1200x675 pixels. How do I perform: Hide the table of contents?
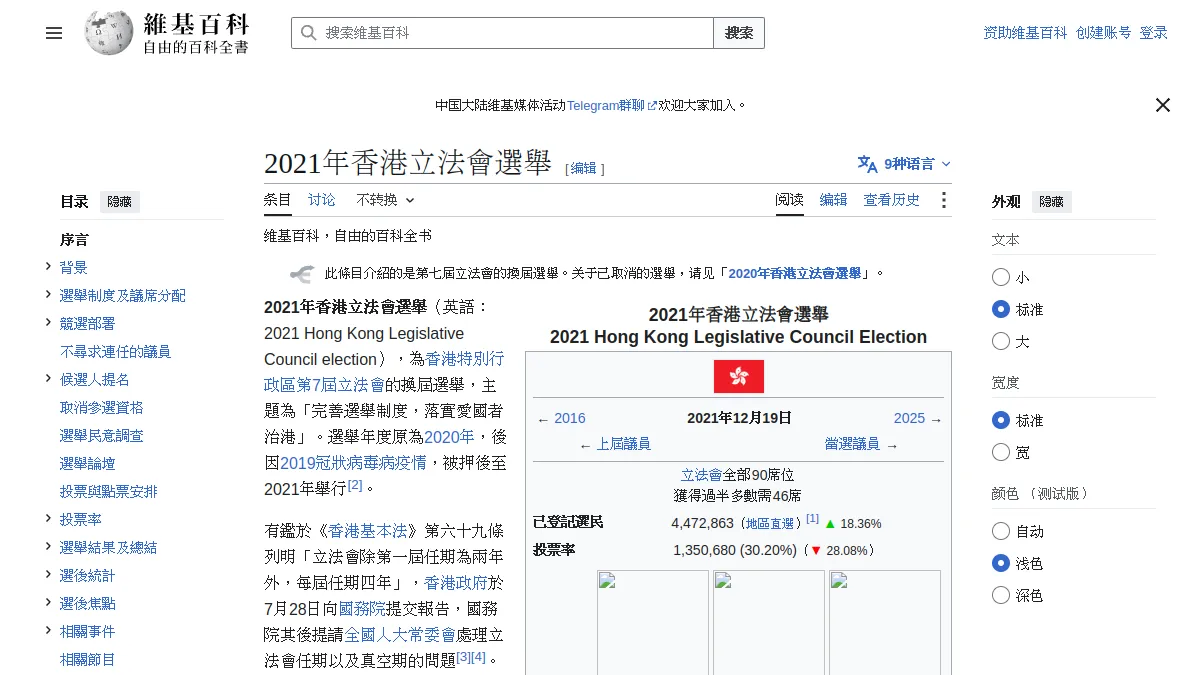point(119,202)
